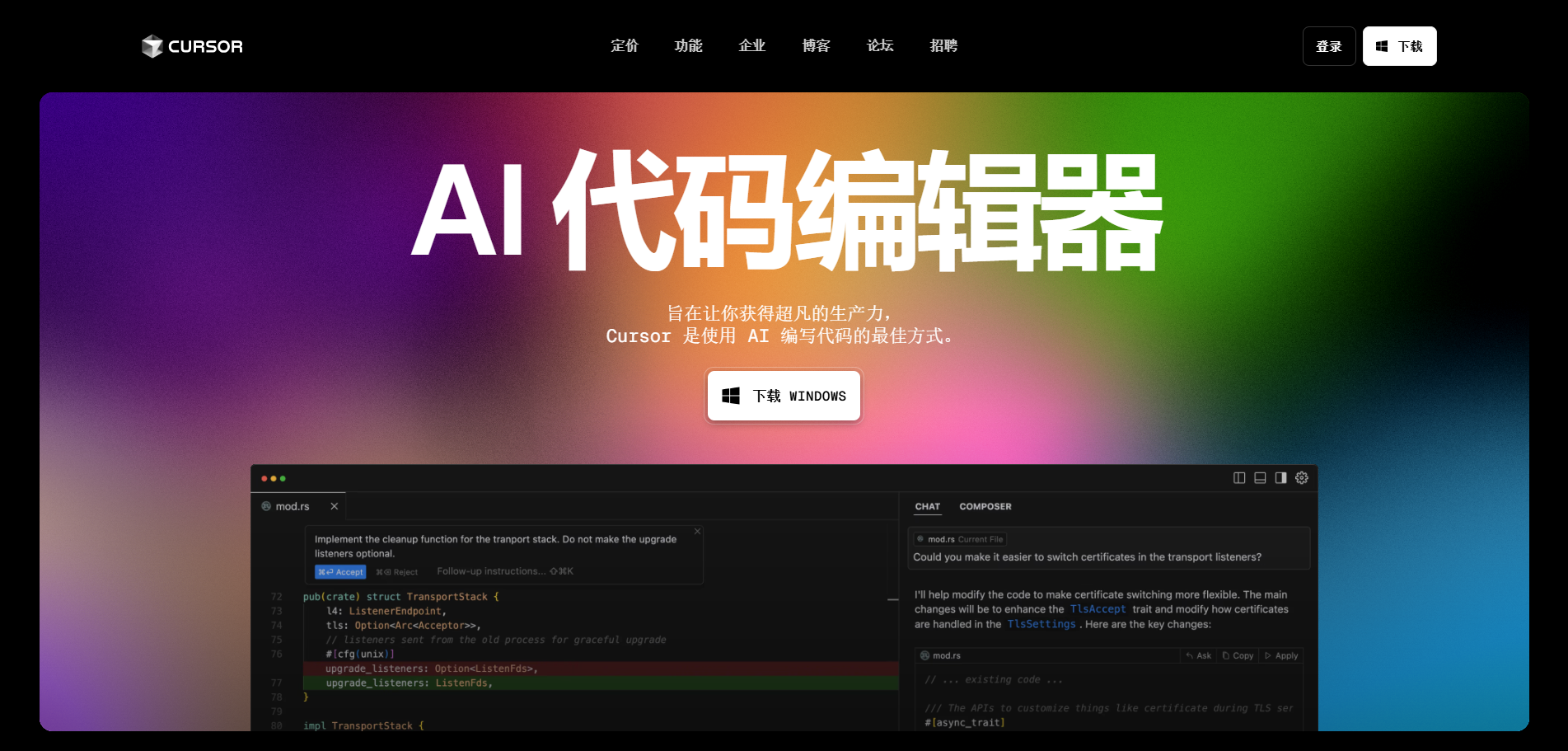Click the Rust file icon on mod.rs tab
The height and width of the screenshot is (751, 1568).
click(266, 506)
